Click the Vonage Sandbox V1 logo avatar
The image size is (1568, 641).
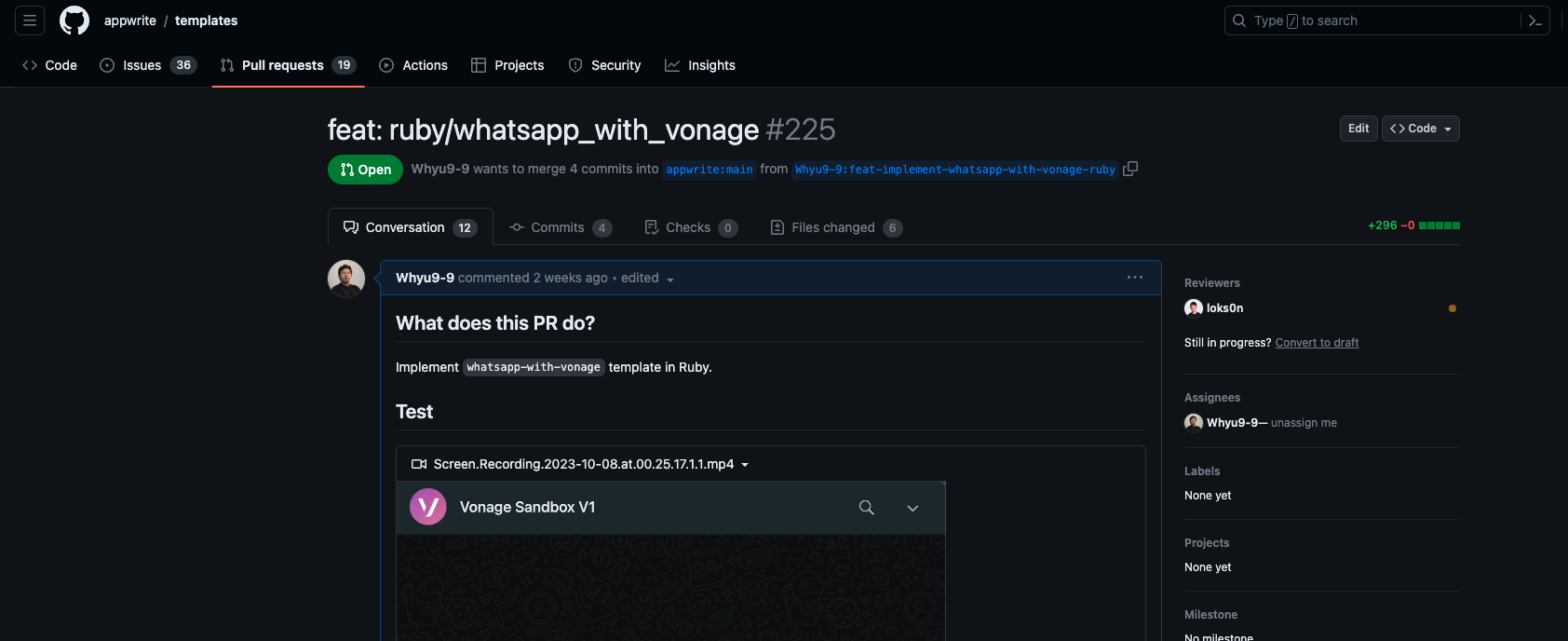428,507
